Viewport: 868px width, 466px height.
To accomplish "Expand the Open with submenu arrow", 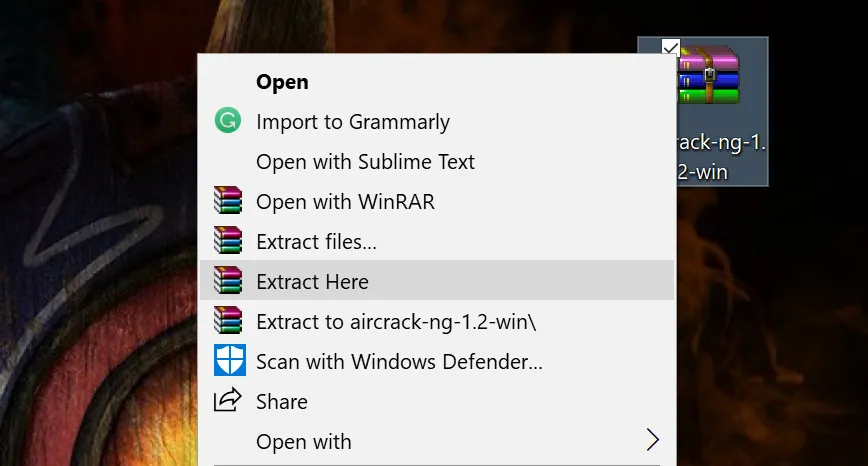I will pos(653,440).
